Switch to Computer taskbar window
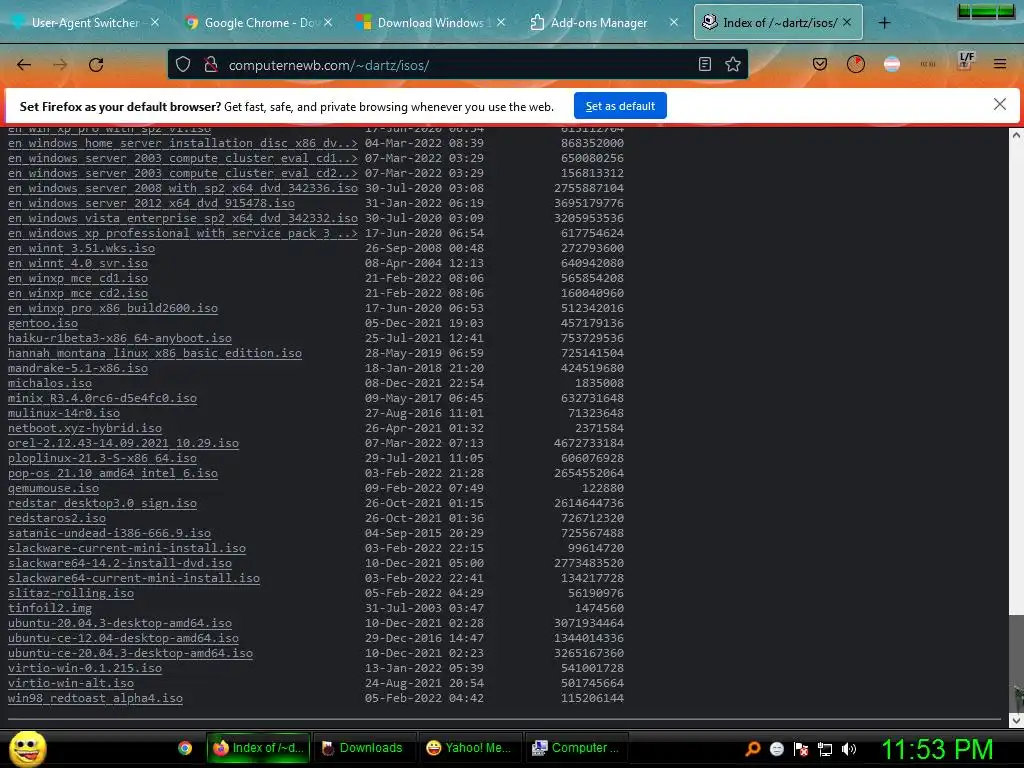The height and width of the screenshot is (768, 1024). pyautogui.click(x=575, y=748)
